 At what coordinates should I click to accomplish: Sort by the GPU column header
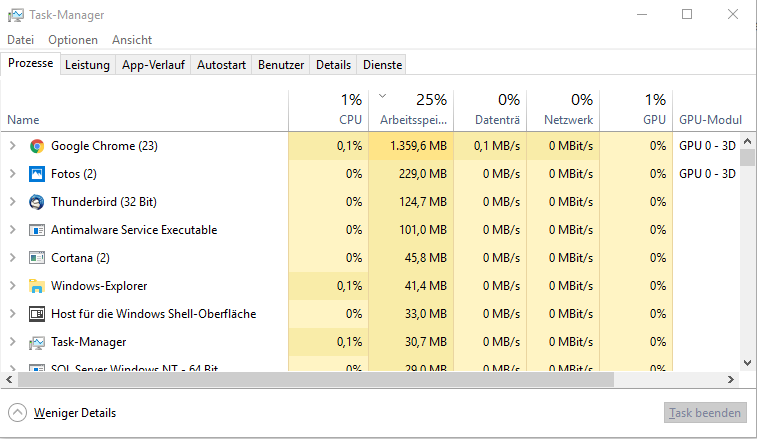point(636,111)
